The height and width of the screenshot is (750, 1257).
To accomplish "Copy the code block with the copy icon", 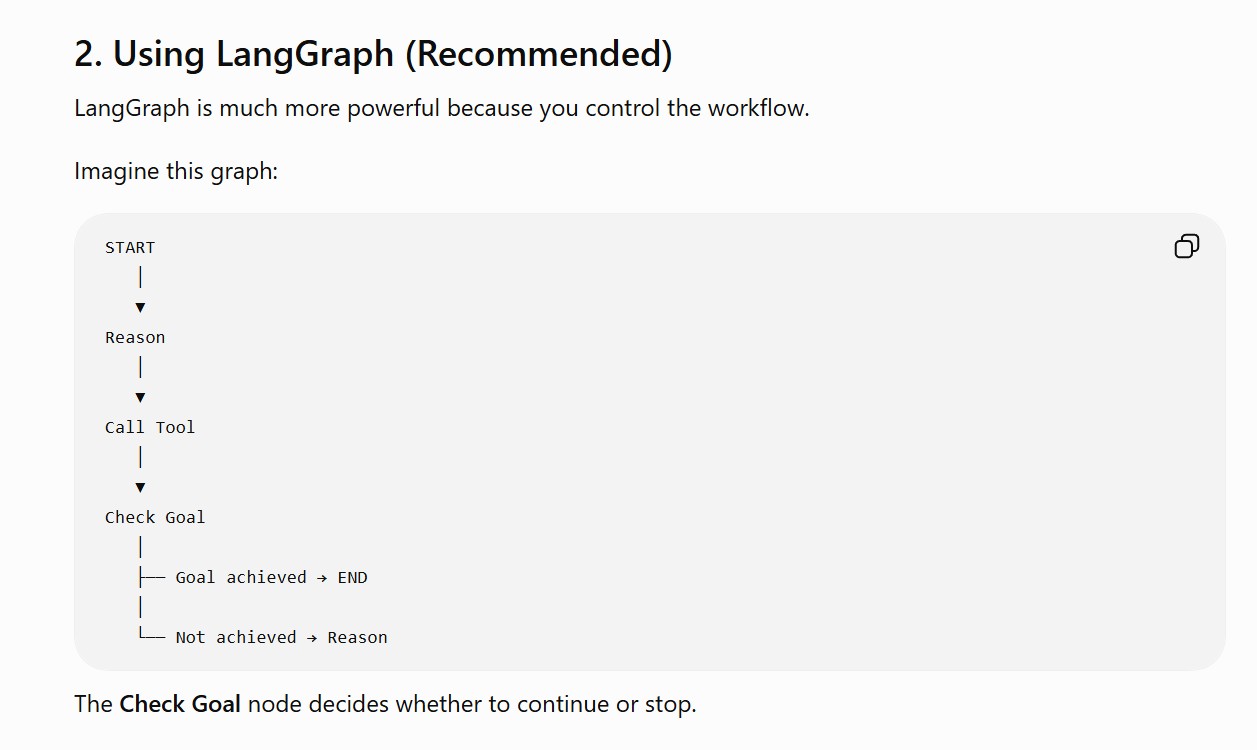I will 1187,246.
